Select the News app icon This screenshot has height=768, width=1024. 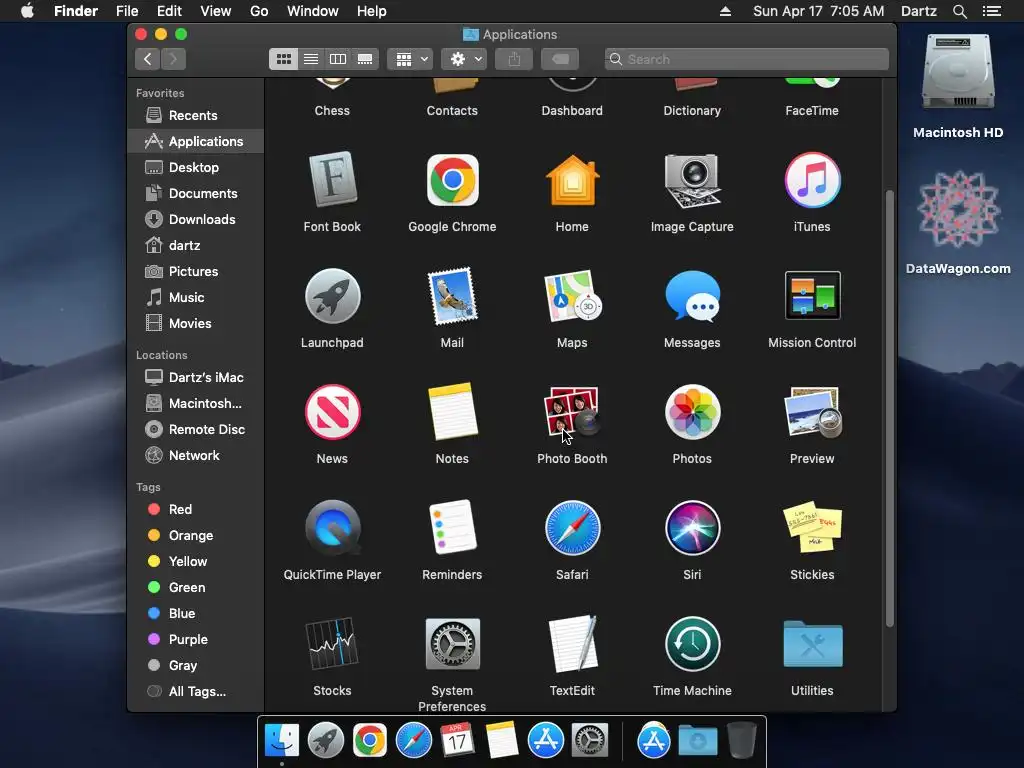(x=332, y=411)
